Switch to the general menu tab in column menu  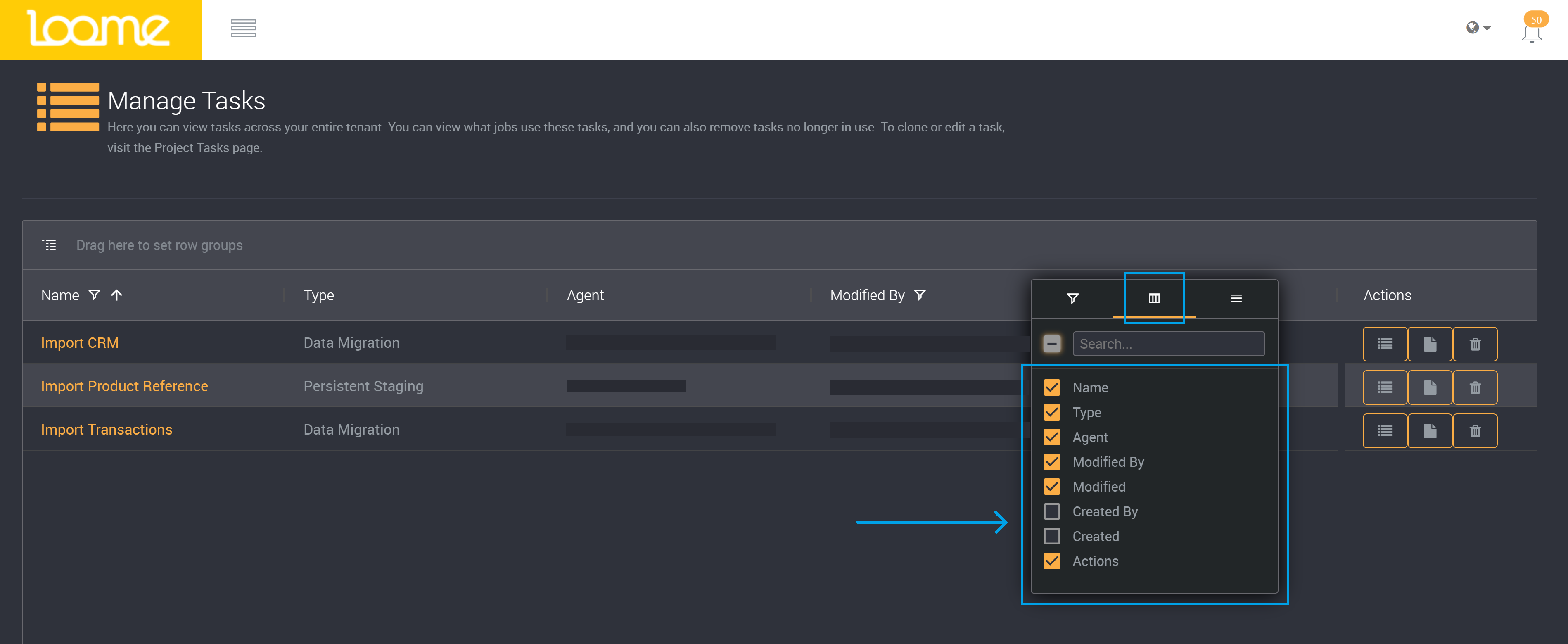click(1236, 298)
